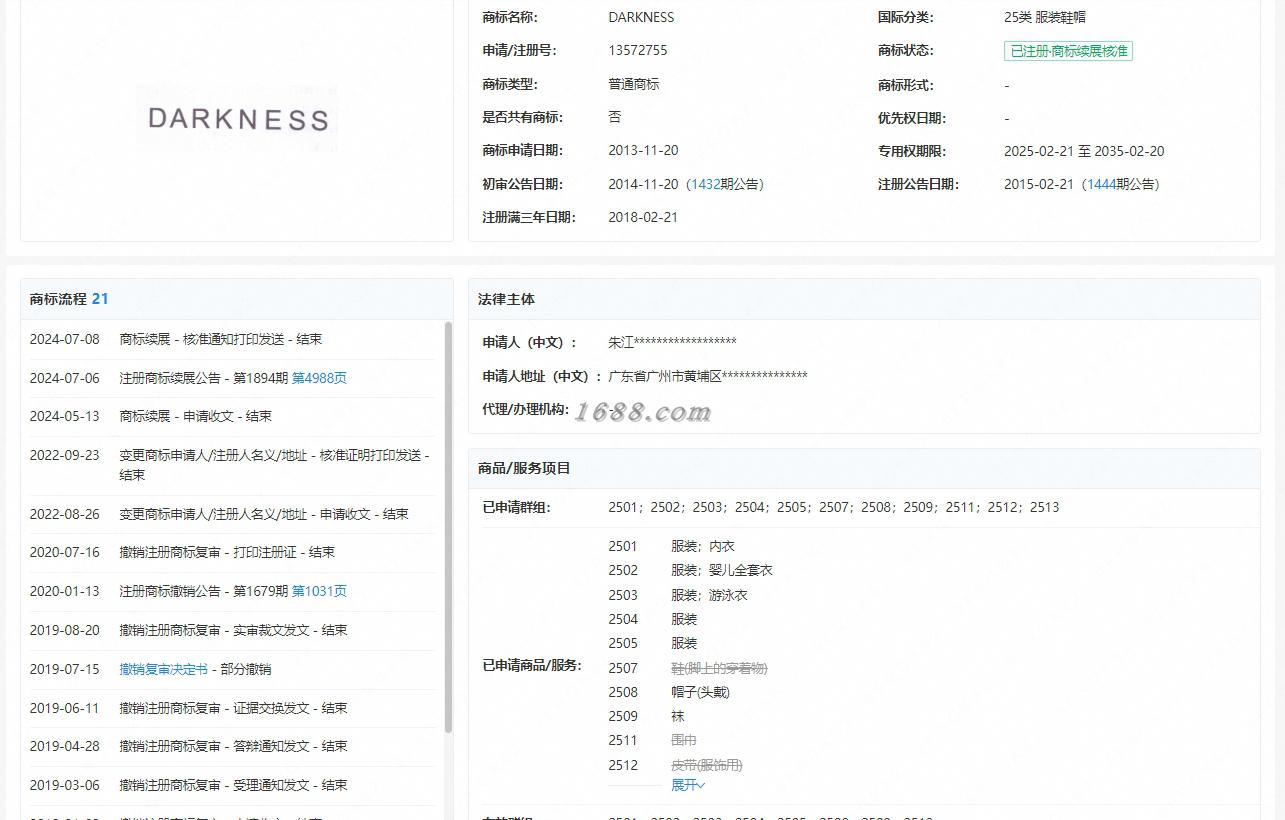Click goods item 服装; 内衣
The width and height of the screenshot is (1285, 820).
703,546
